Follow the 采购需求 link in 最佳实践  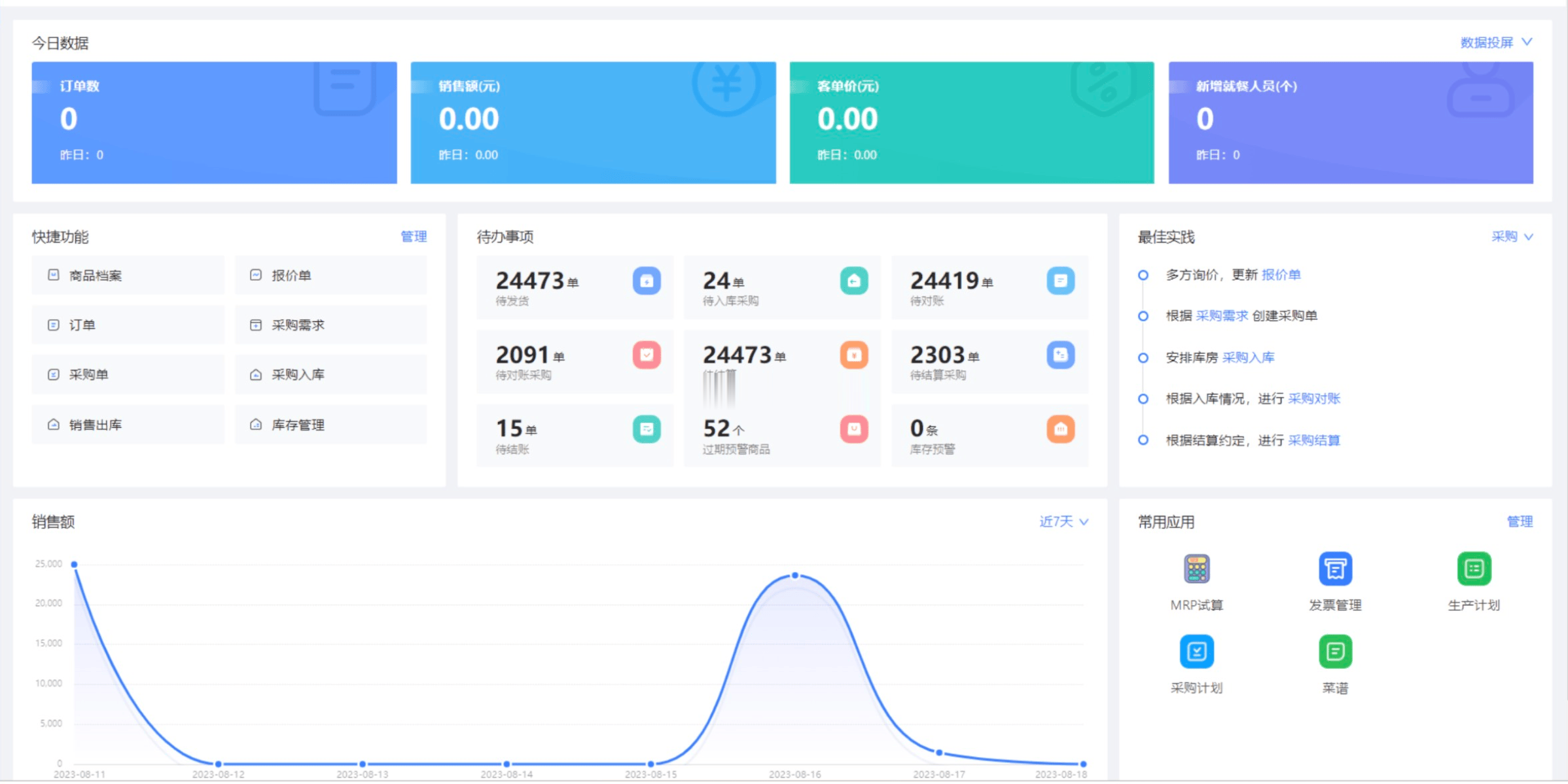pos(1222,316)
